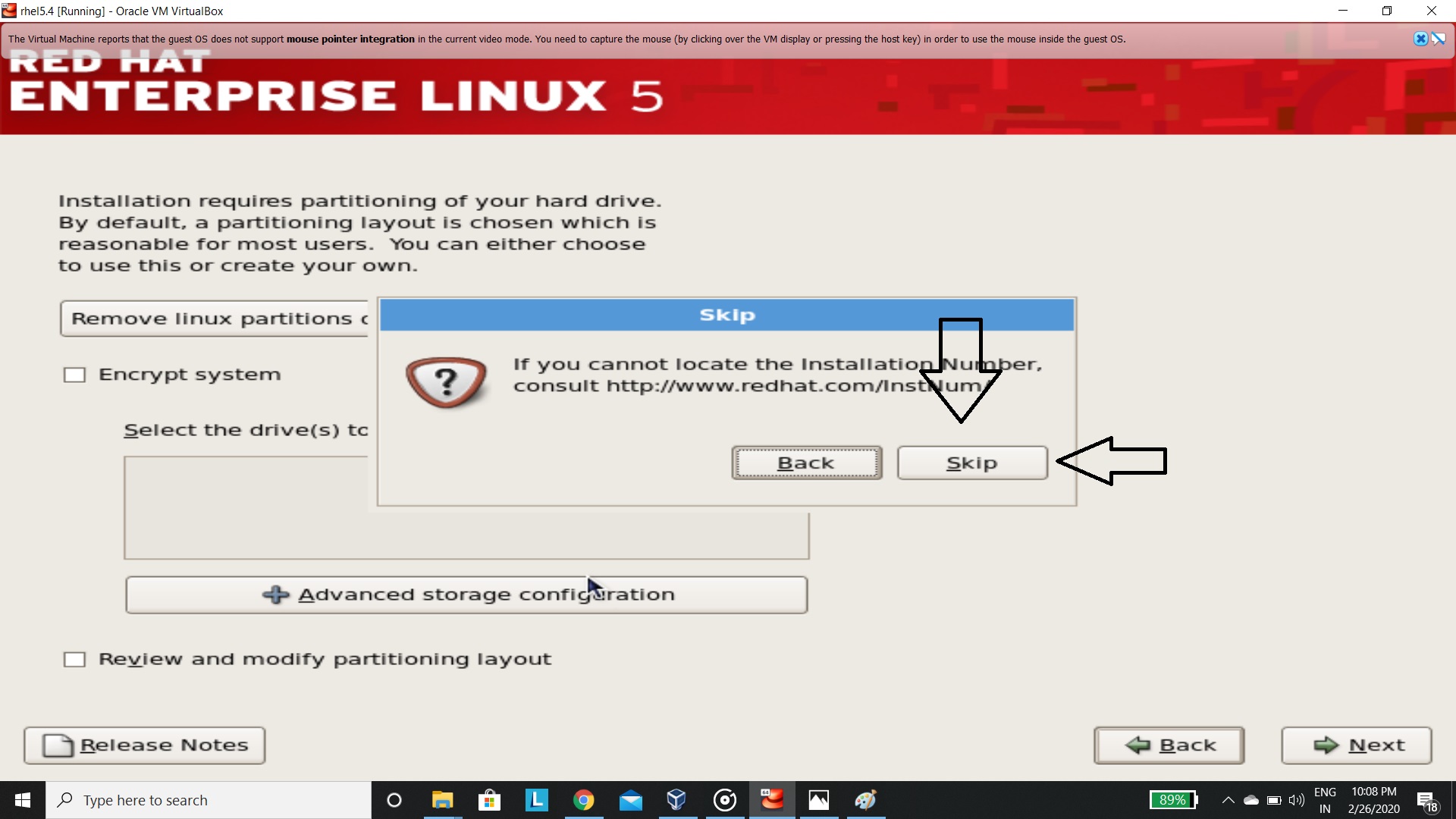The height and width of the screenshot is (819, 1456).
Task: Open VirtualBox cube icon in taskbar
Action: click(676, 800)
